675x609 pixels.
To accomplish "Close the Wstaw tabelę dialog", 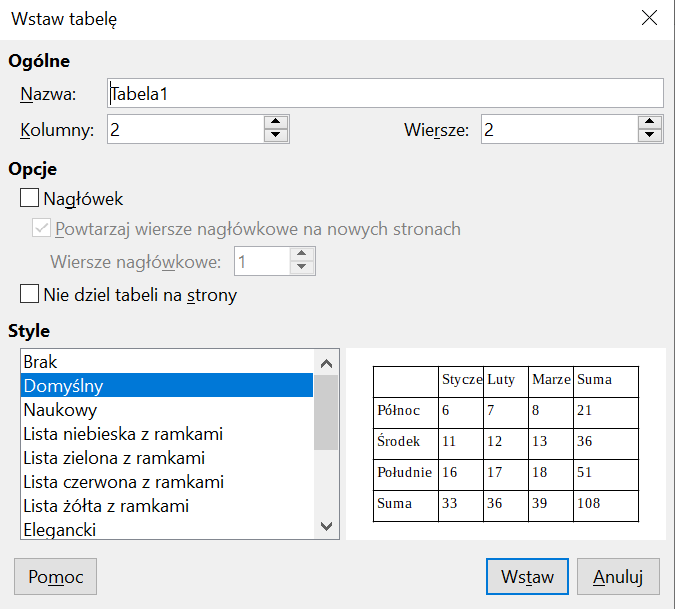I will pyautogui.click(x=649, y=19).
